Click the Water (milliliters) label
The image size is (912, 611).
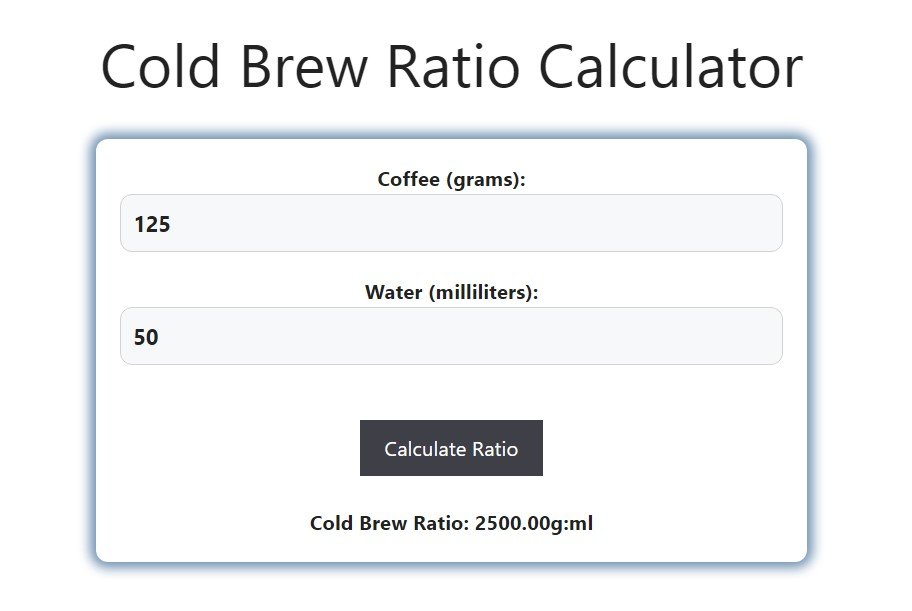click(452, 292)
